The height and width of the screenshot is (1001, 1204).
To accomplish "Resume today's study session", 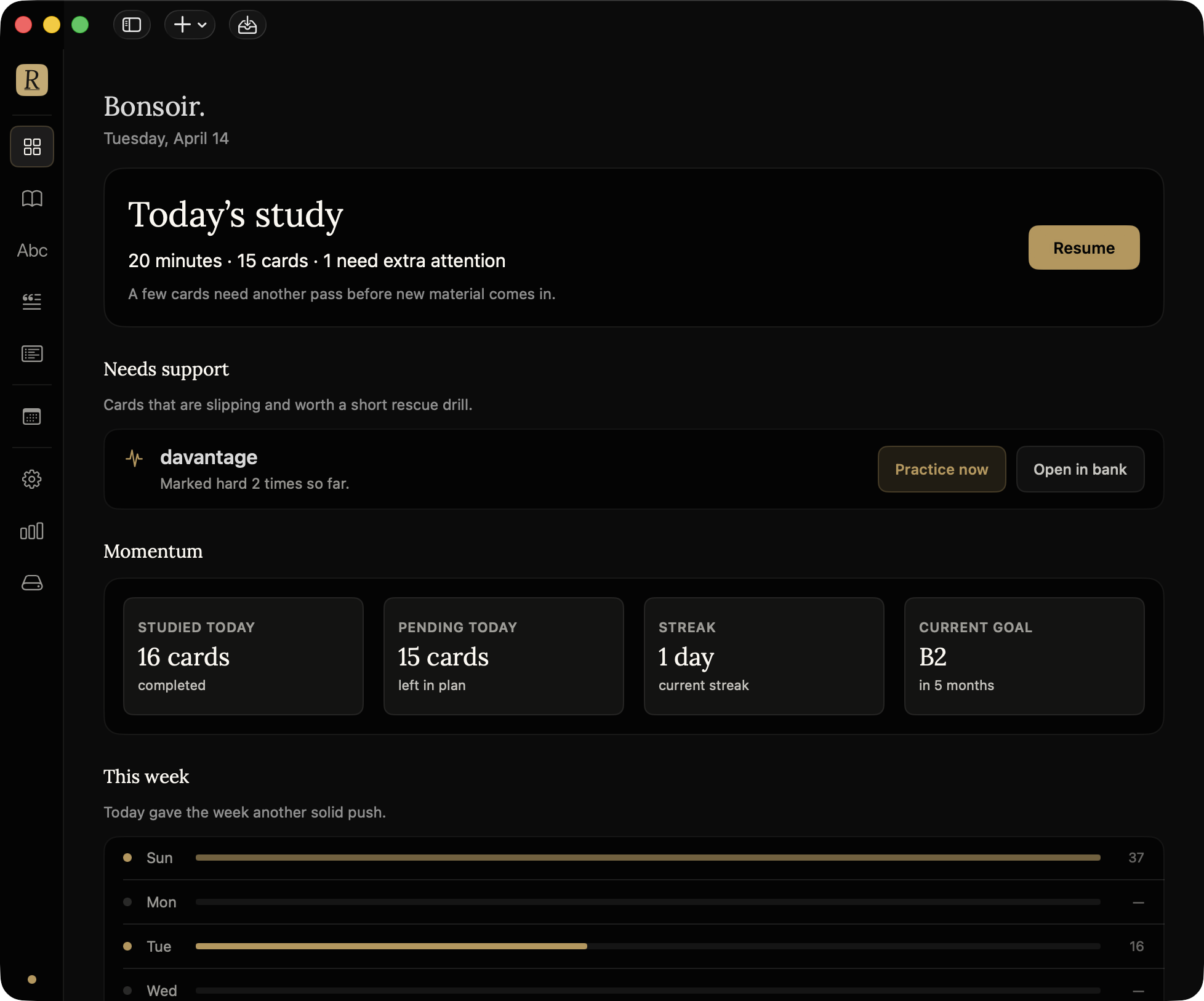I will [1083, 247].
